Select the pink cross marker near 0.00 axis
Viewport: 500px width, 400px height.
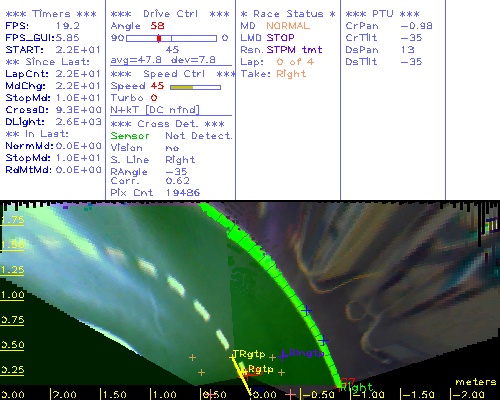[x=290, y=394]
